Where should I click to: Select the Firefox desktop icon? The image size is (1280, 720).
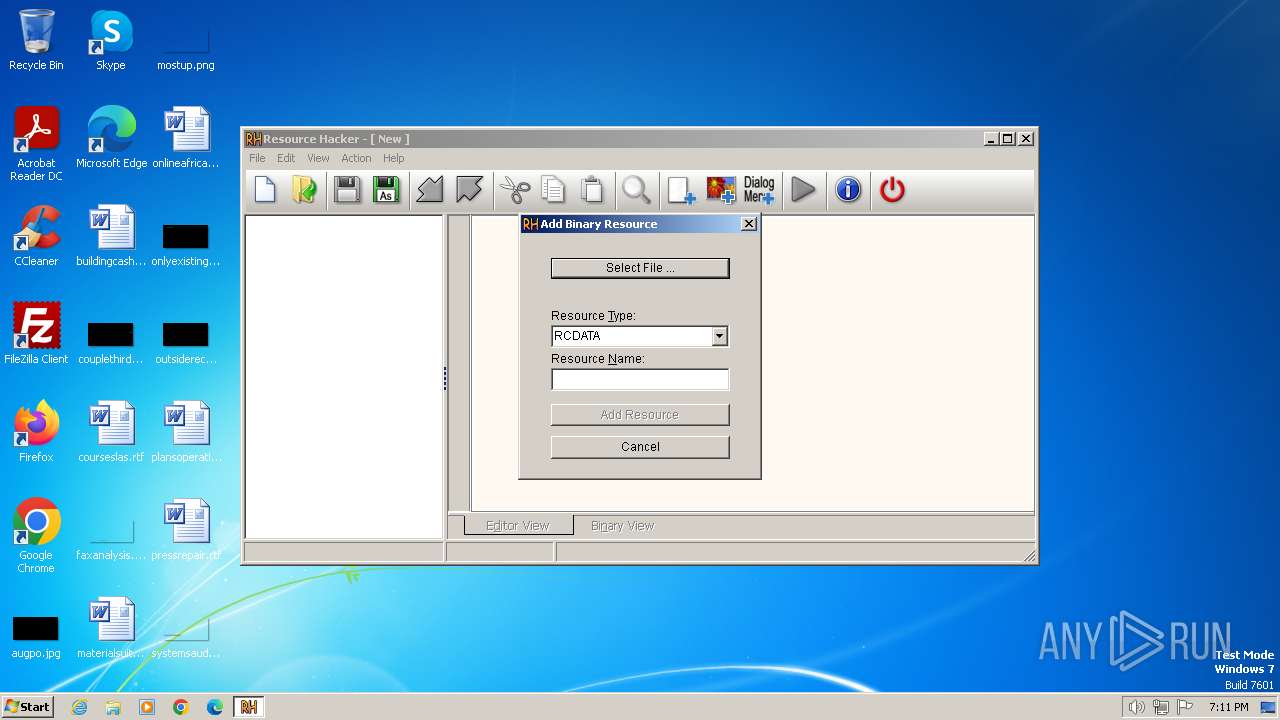click(36, 432)
